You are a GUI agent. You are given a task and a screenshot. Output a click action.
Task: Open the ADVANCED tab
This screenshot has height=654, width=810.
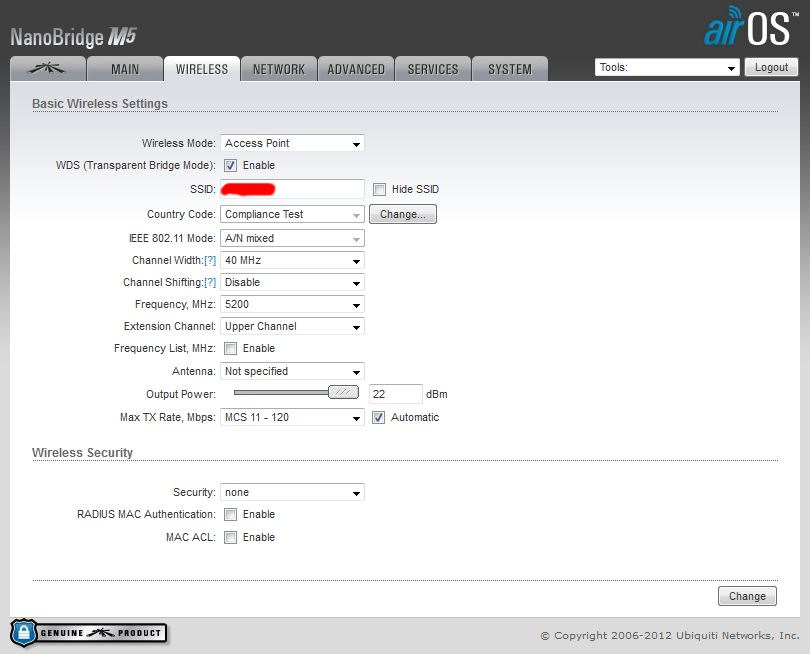pyautogui.click(x=356, y=69)
